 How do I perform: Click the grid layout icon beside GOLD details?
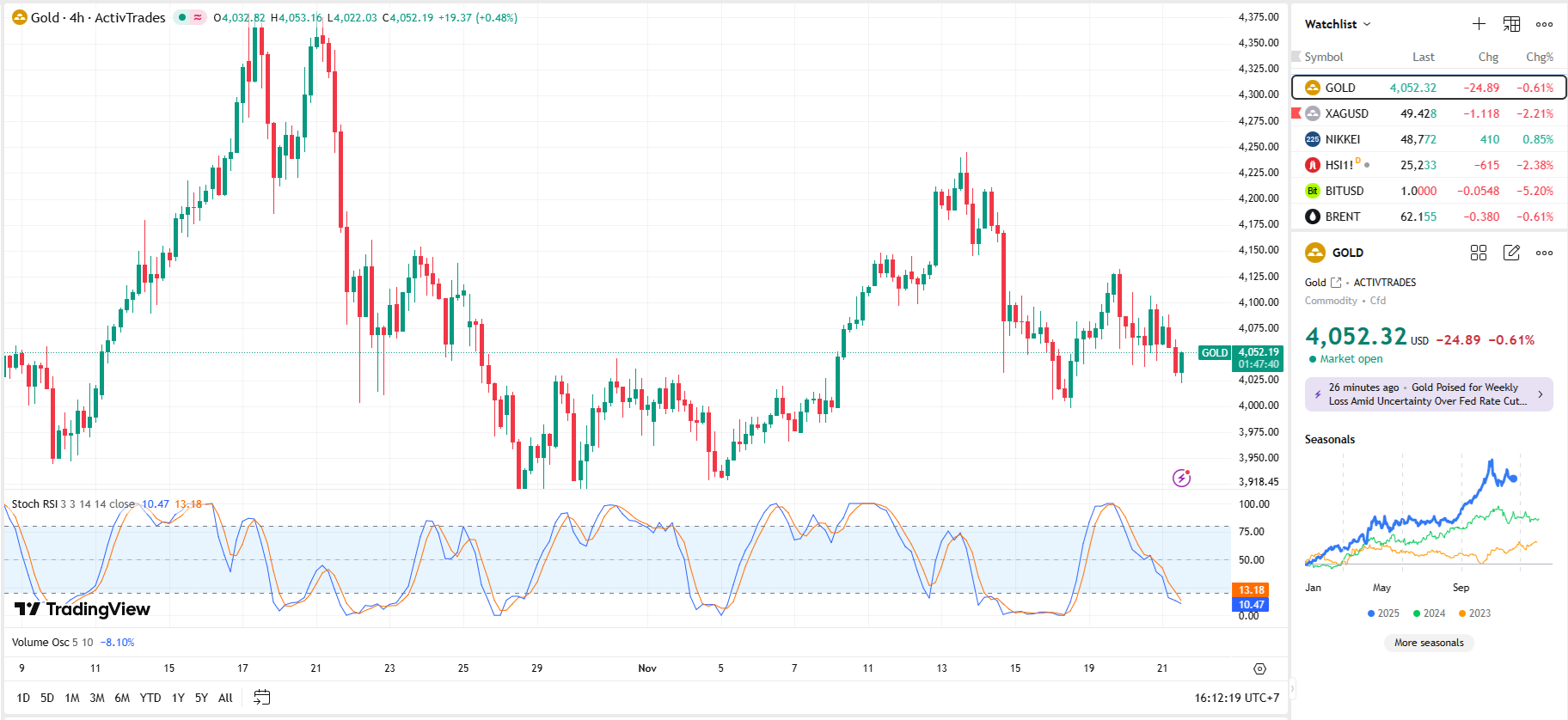click(1479, 253)
